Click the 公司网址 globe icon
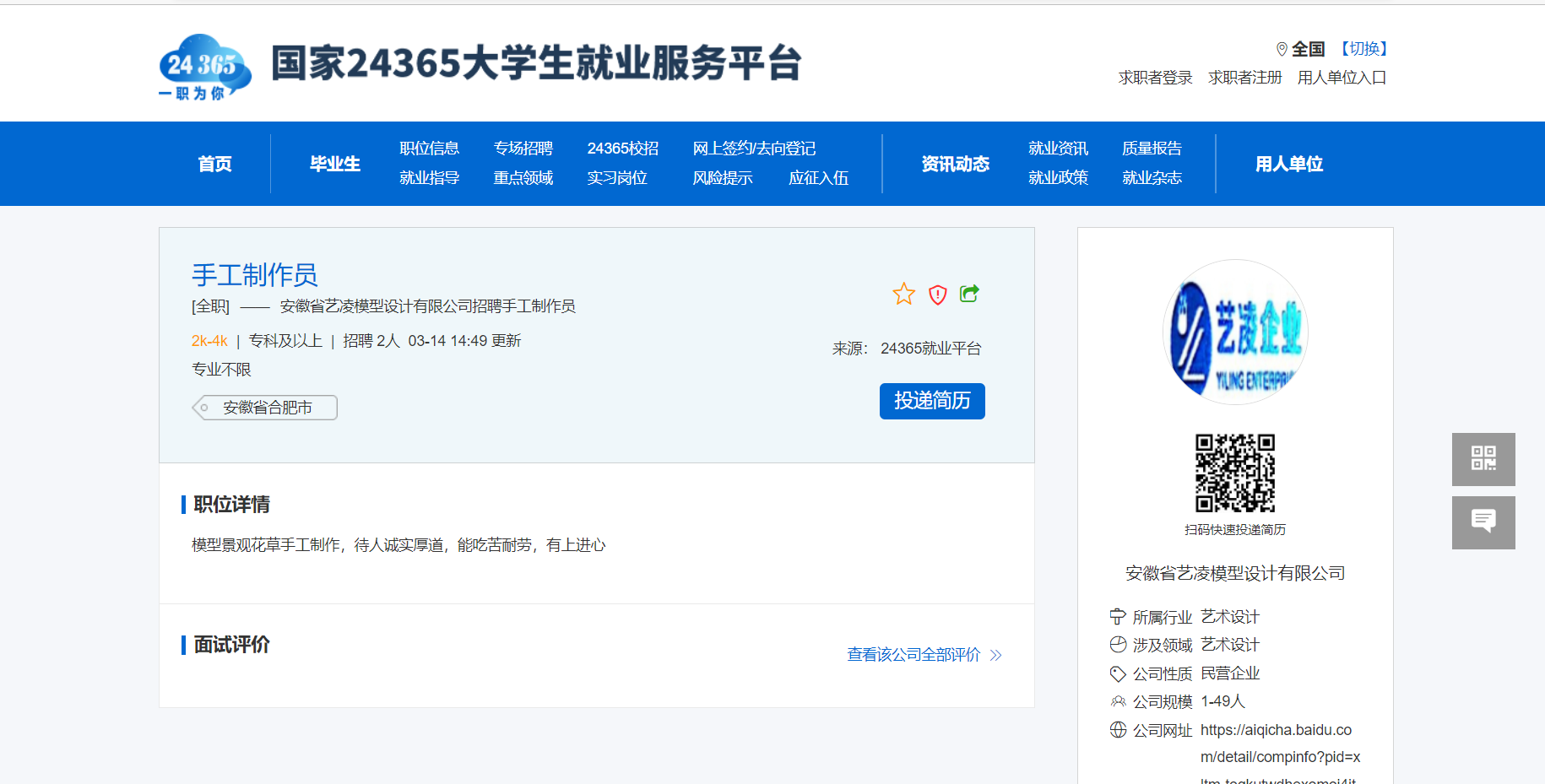The width and height of the screenshot is (1545, 784). coord(1118,730)
